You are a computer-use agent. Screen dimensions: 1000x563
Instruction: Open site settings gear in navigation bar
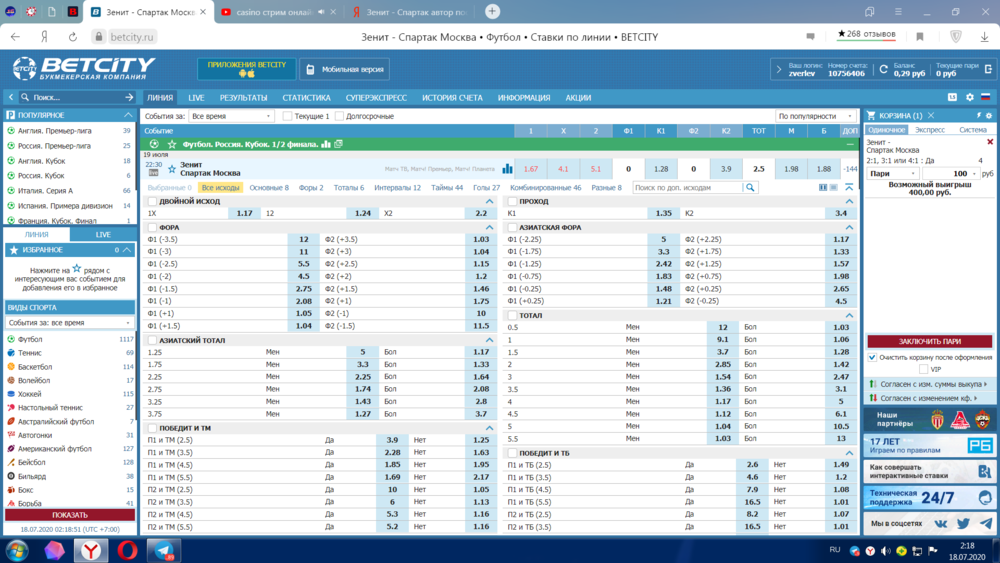click(969, 98)
